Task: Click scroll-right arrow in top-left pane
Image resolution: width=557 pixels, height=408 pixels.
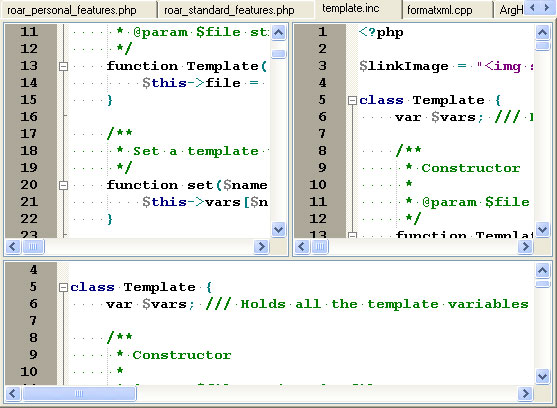Action: coord(262,246)
